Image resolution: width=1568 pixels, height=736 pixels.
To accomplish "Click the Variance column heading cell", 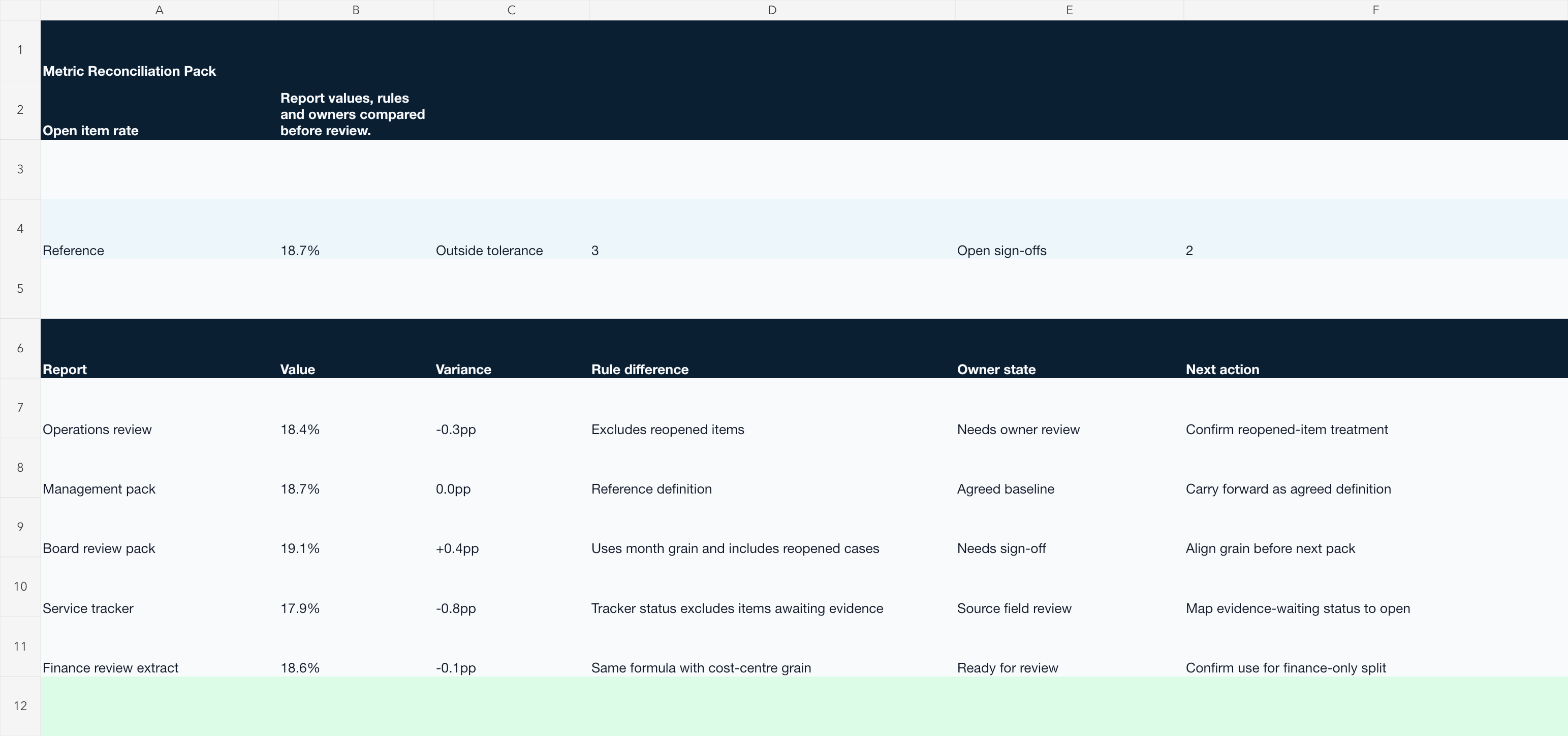I will click(511, 348).
